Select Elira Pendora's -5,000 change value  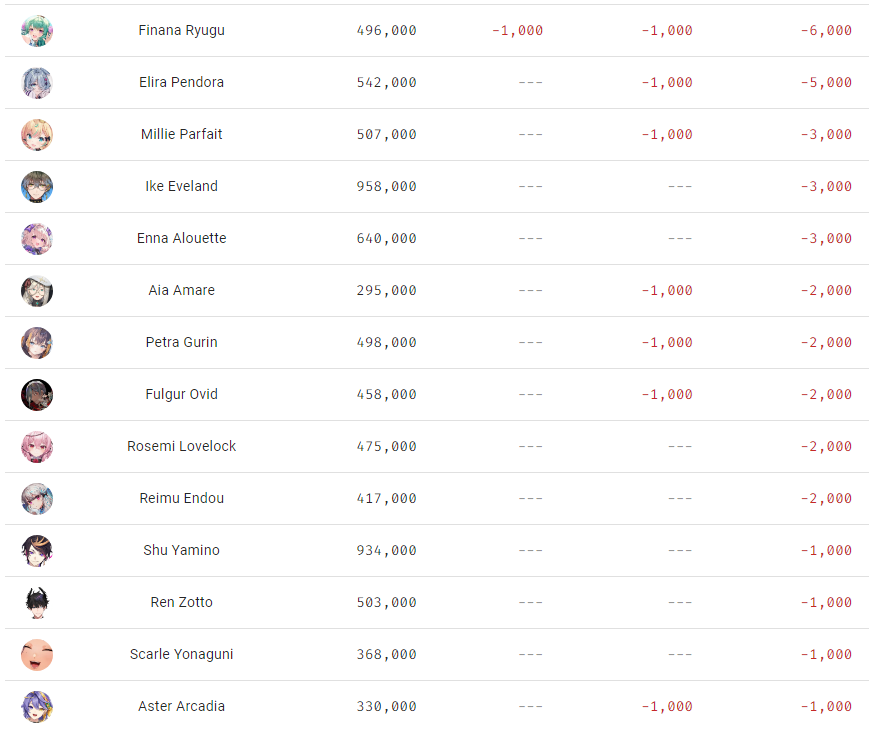[x=826, y=82]
